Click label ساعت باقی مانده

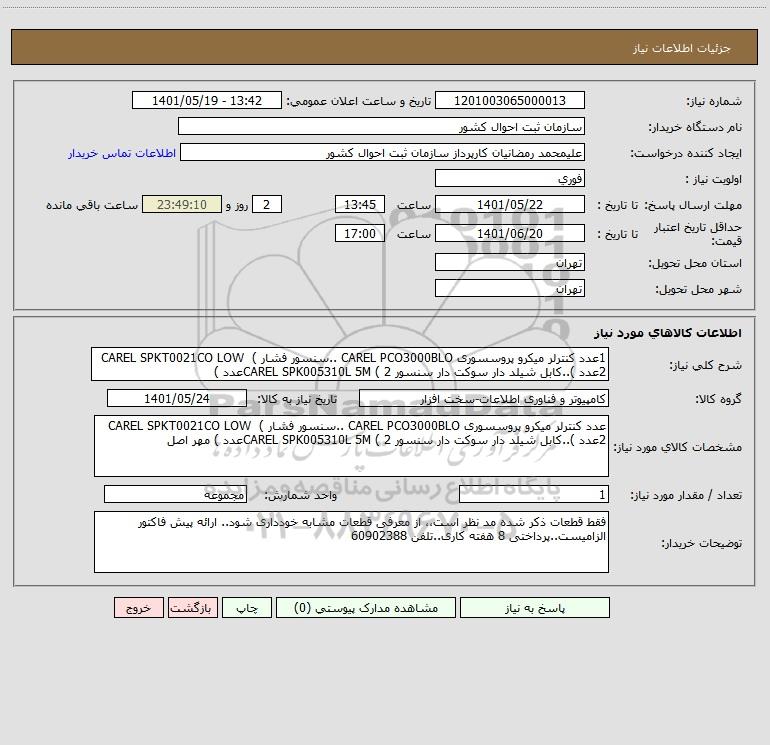[92, 205]
